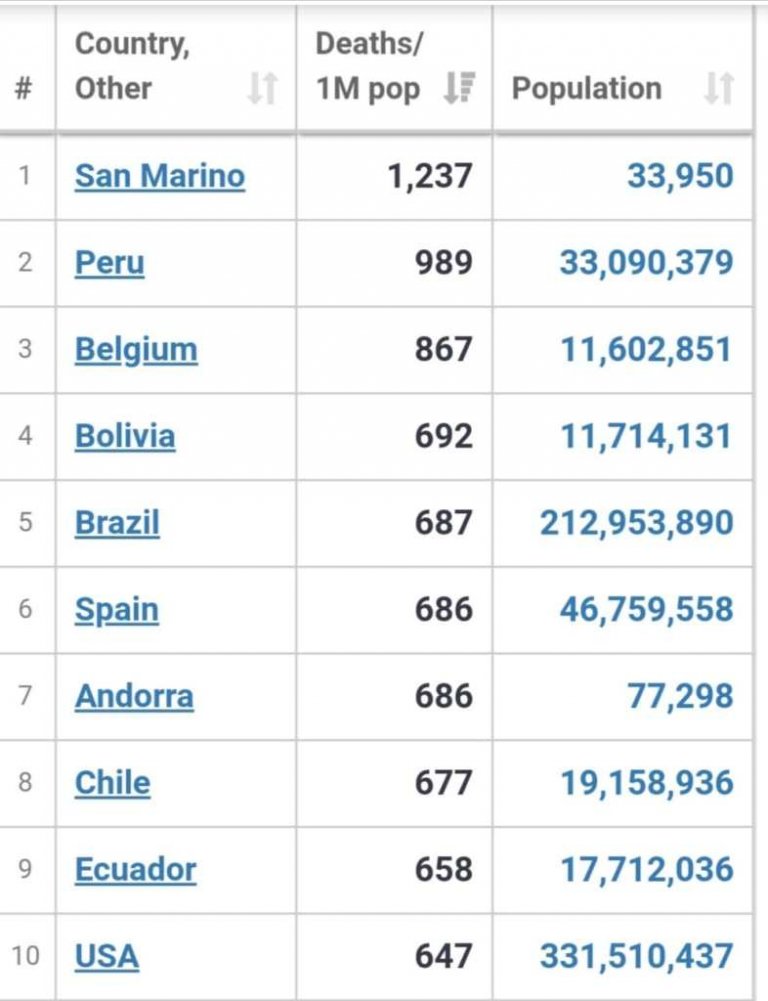Select the Deaths/1M pop header text
The height and width of the screenshot is (1001, 768).
tap(369, 66)
